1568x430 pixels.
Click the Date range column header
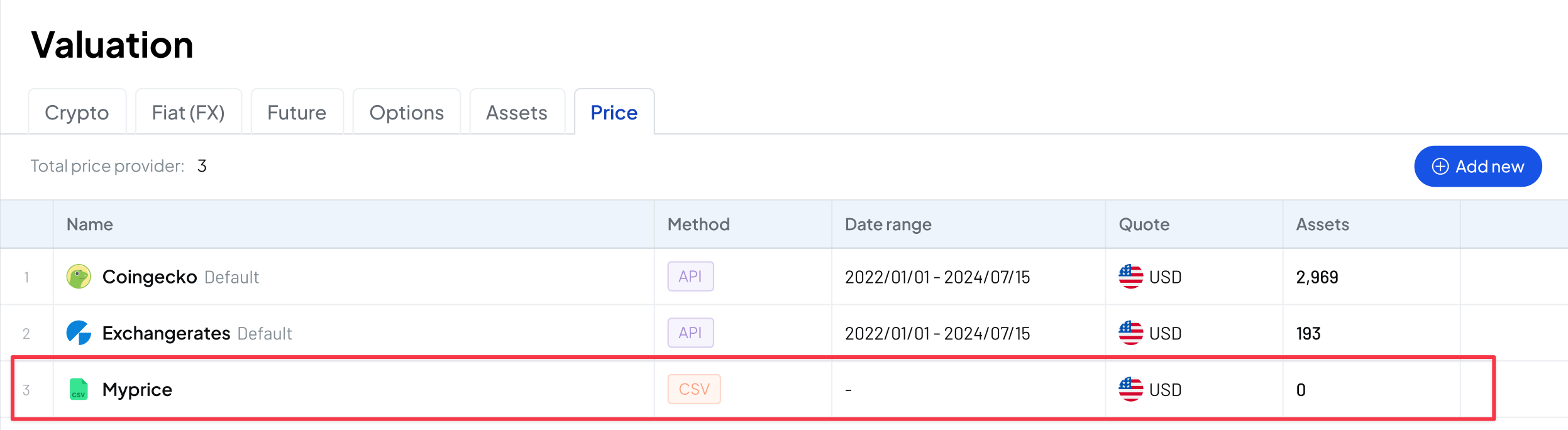[x=888, y=224]
